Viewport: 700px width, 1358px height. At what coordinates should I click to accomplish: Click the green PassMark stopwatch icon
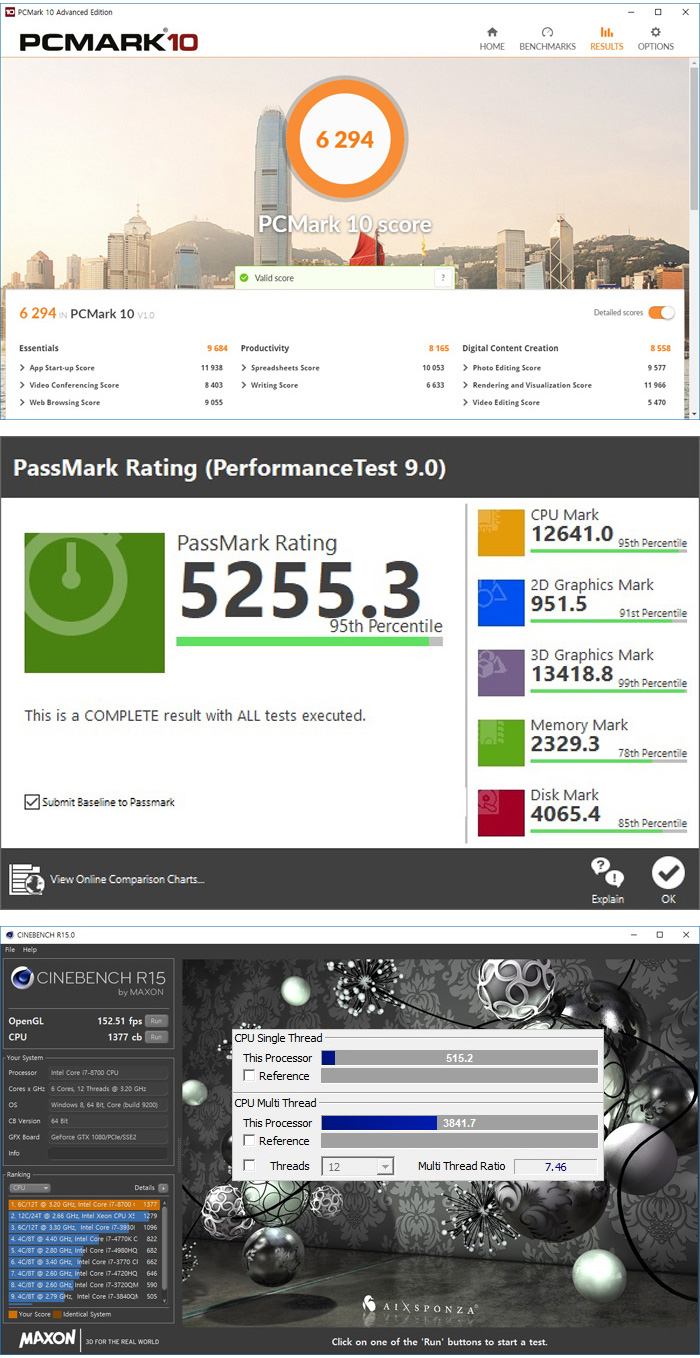tap(95, 602)
